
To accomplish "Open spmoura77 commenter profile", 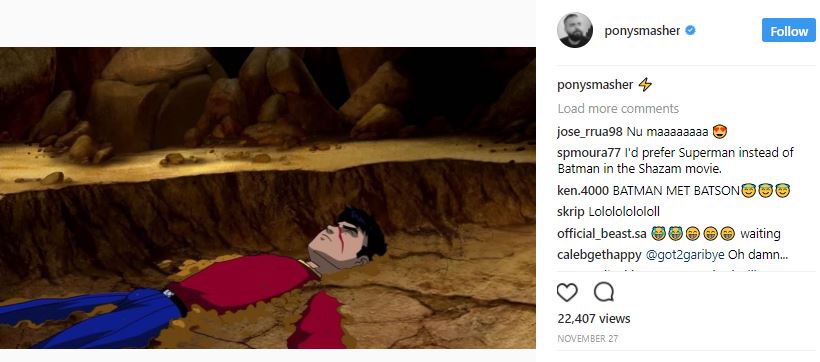I will pos(589,153).
